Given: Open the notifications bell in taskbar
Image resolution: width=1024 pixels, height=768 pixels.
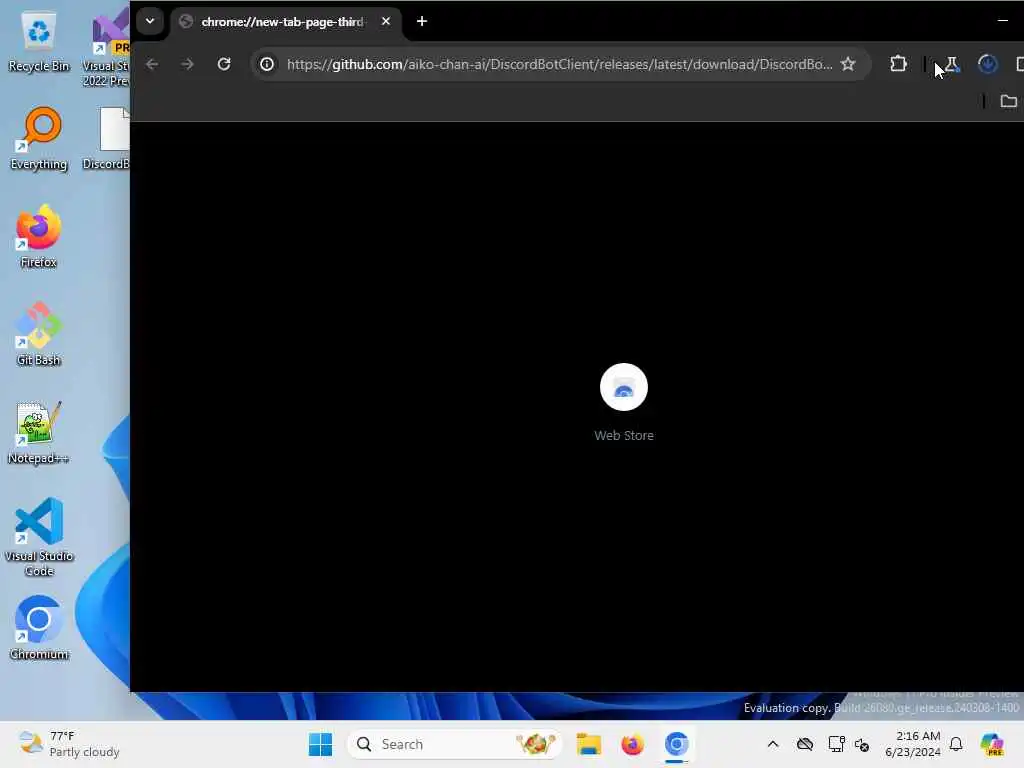Looking at the screenshot, I should coord(956,744).
